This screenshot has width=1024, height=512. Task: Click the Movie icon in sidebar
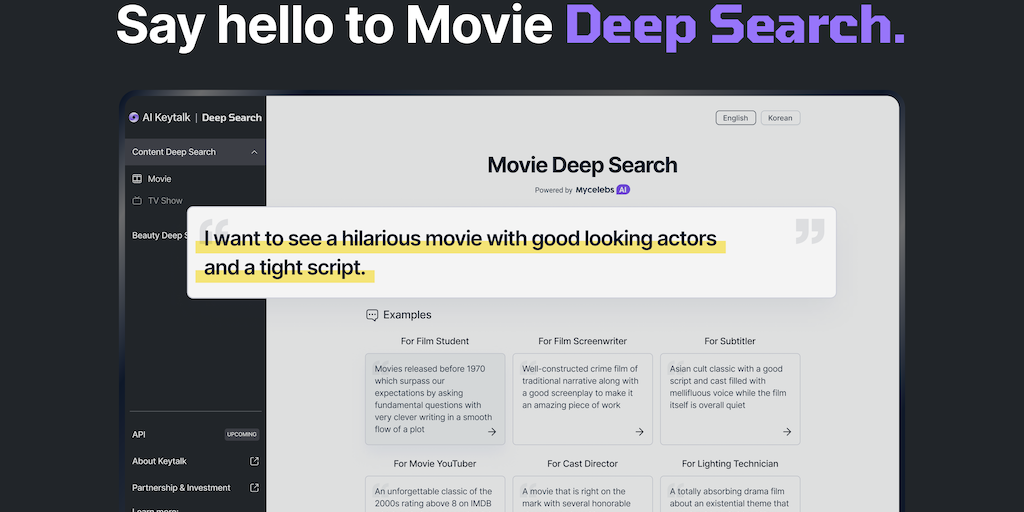137,179
